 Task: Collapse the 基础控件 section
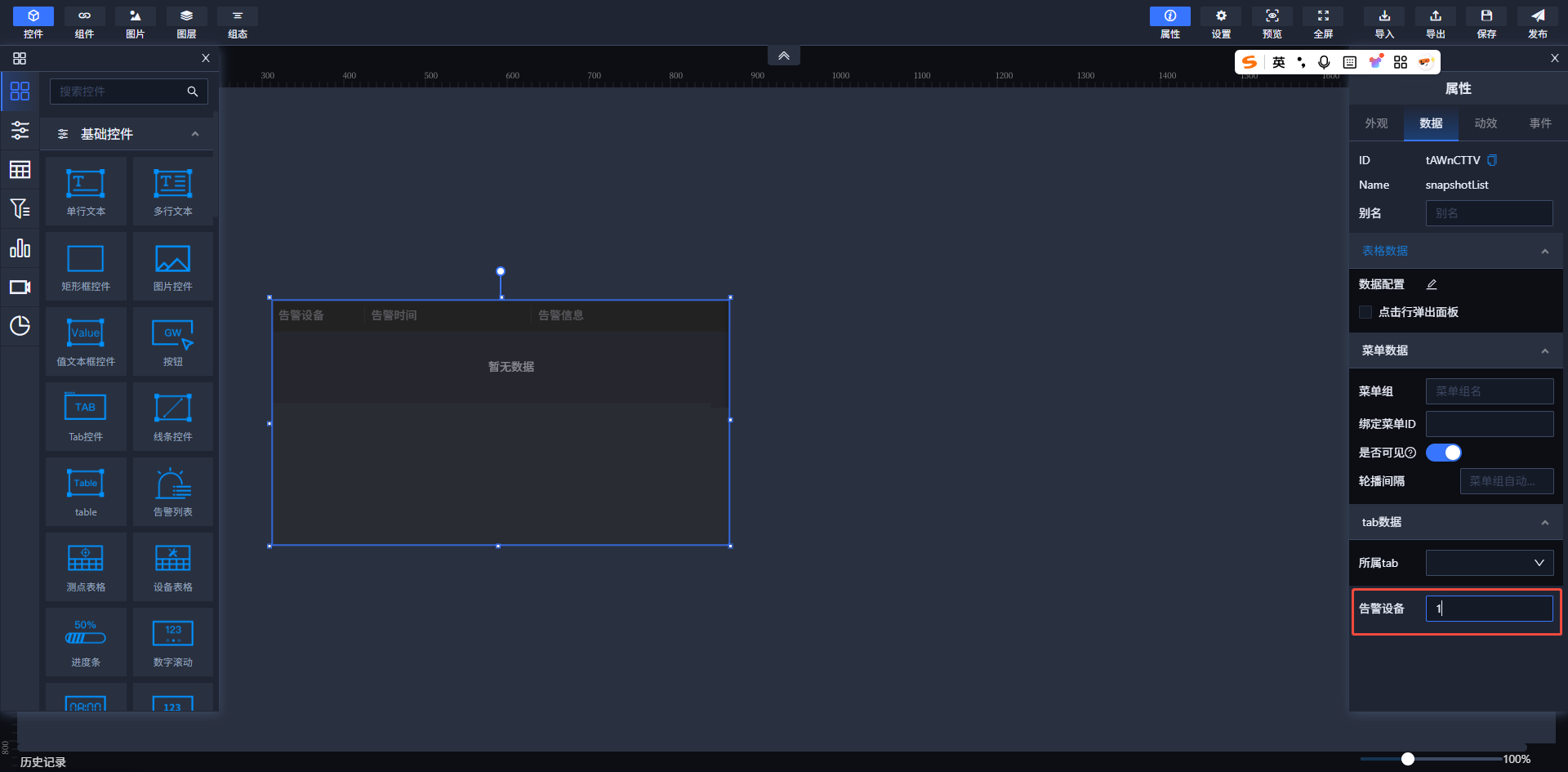coord(195,134)
